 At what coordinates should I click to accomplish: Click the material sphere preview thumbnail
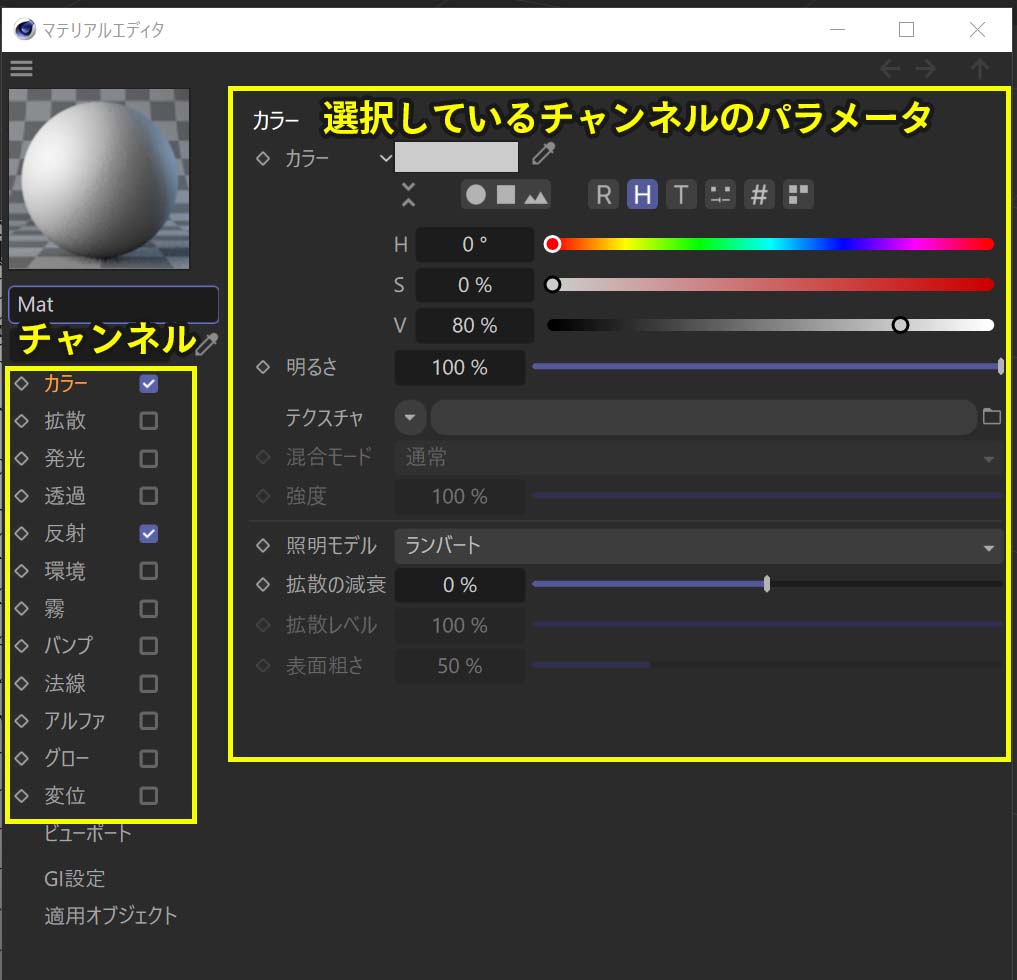coord(99,179)
